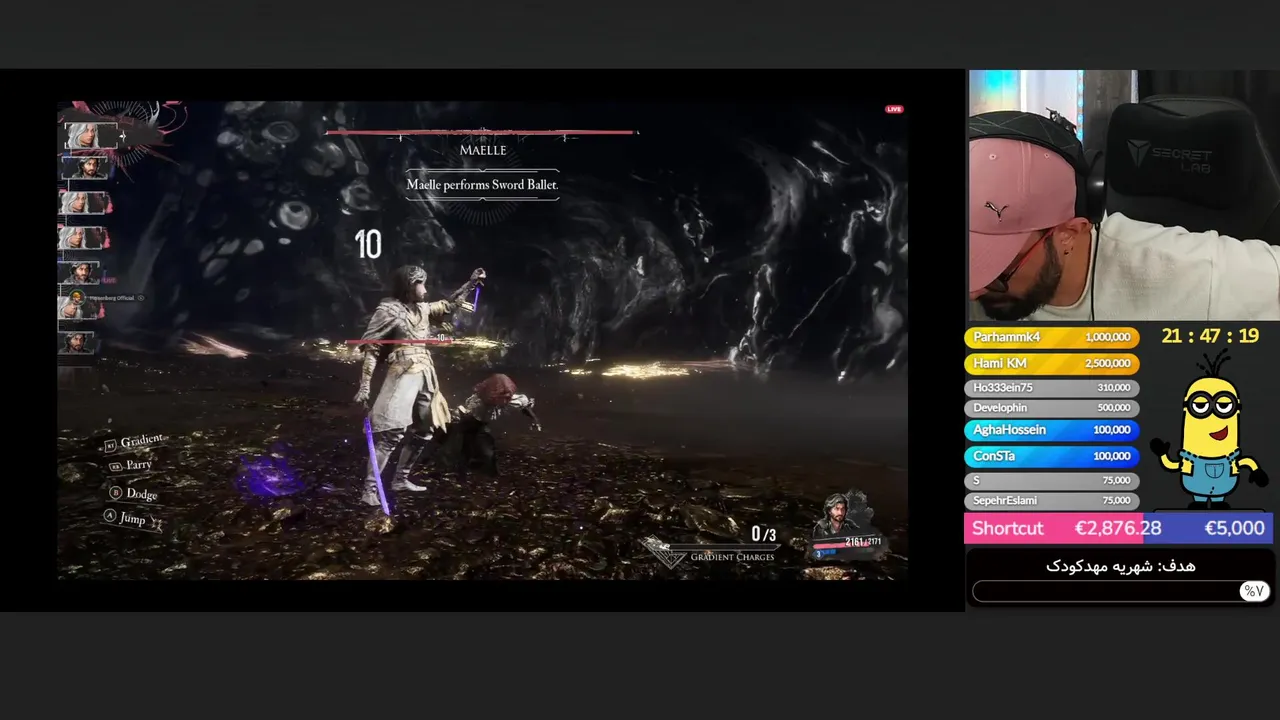The height and width of the screenshot is (720, 1280).
Task: Click the Gradient Charges emblem icon
Action: [x=662, y=552]
